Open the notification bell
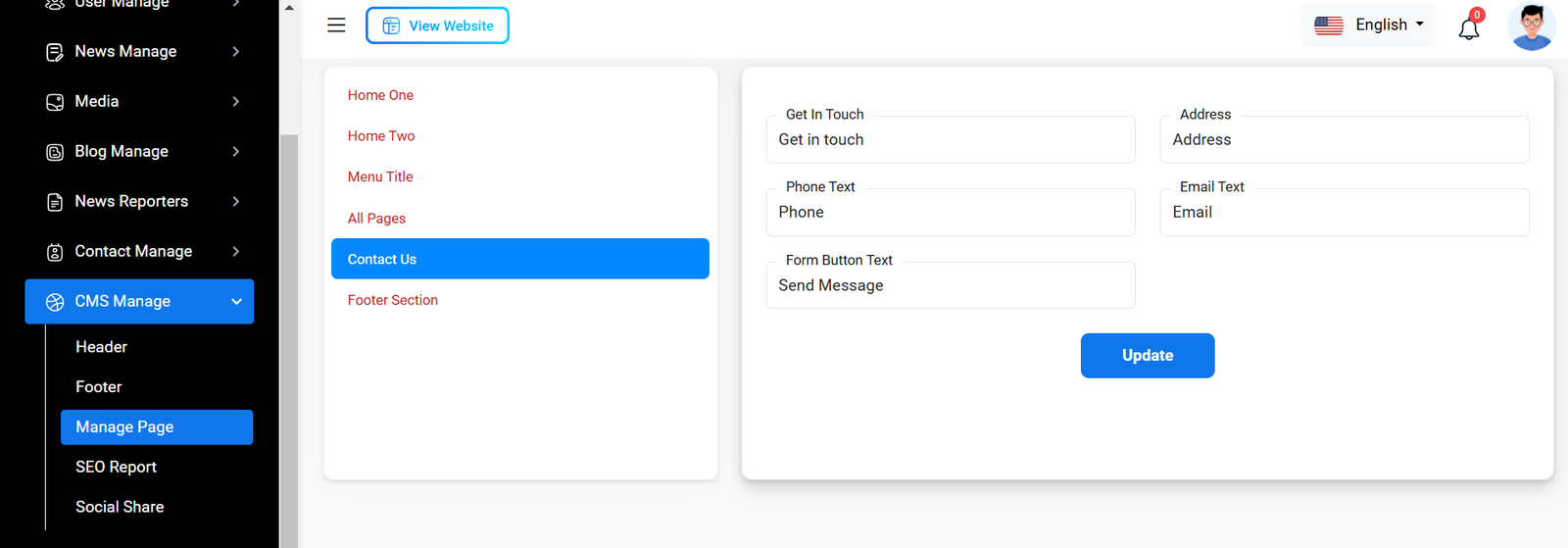 click(1468, 28)
